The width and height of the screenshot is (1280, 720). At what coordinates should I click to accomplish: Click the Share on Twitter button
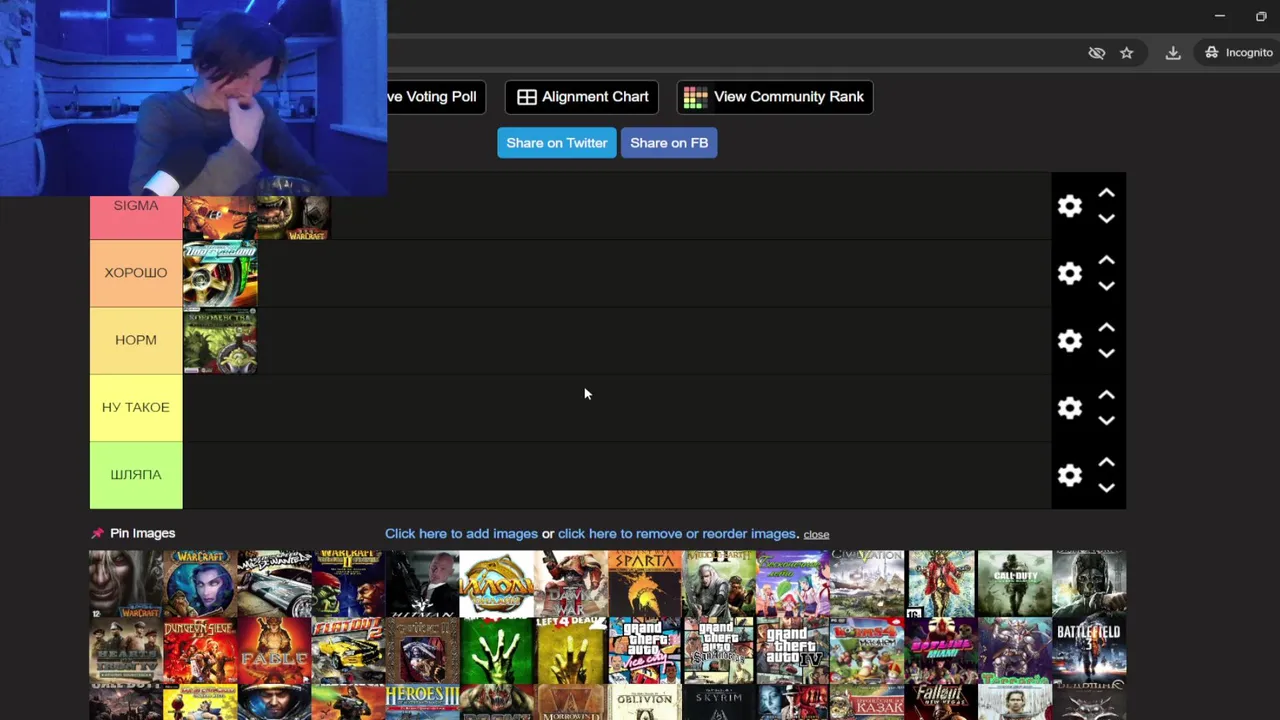(x=557, y=143)
